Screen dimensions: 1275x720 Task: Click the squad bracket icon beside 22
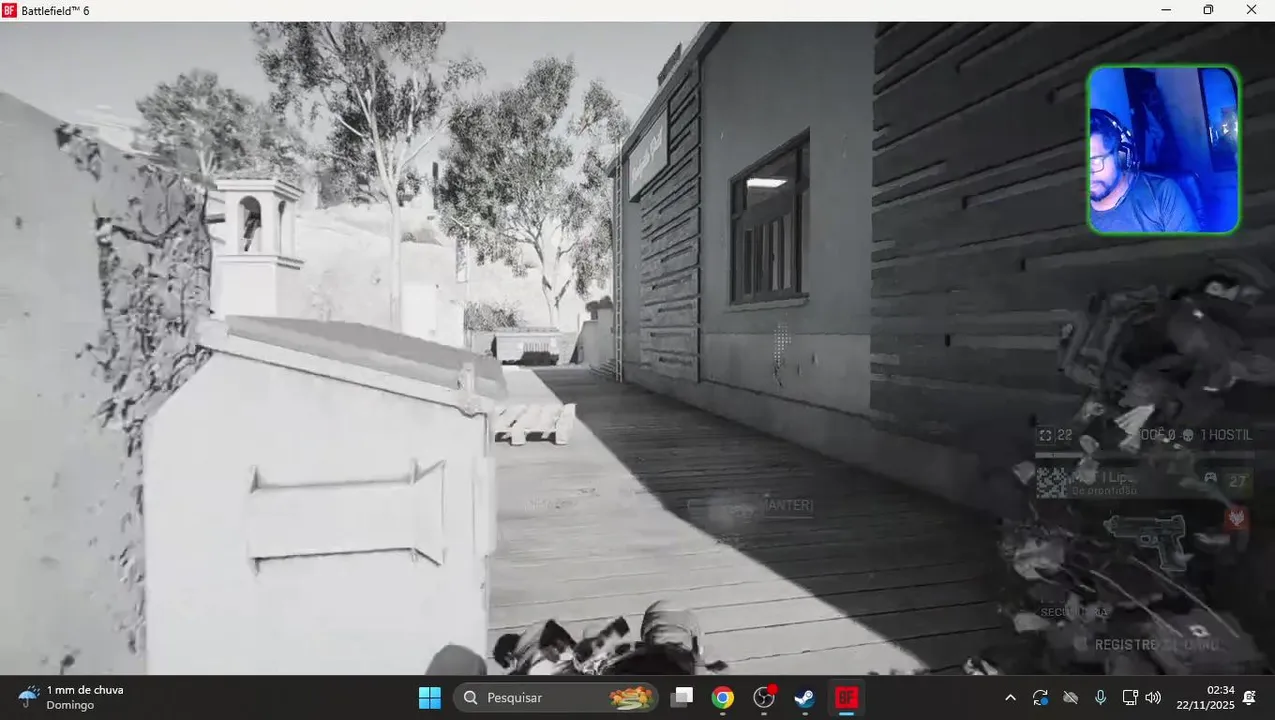click(1045, 435)
